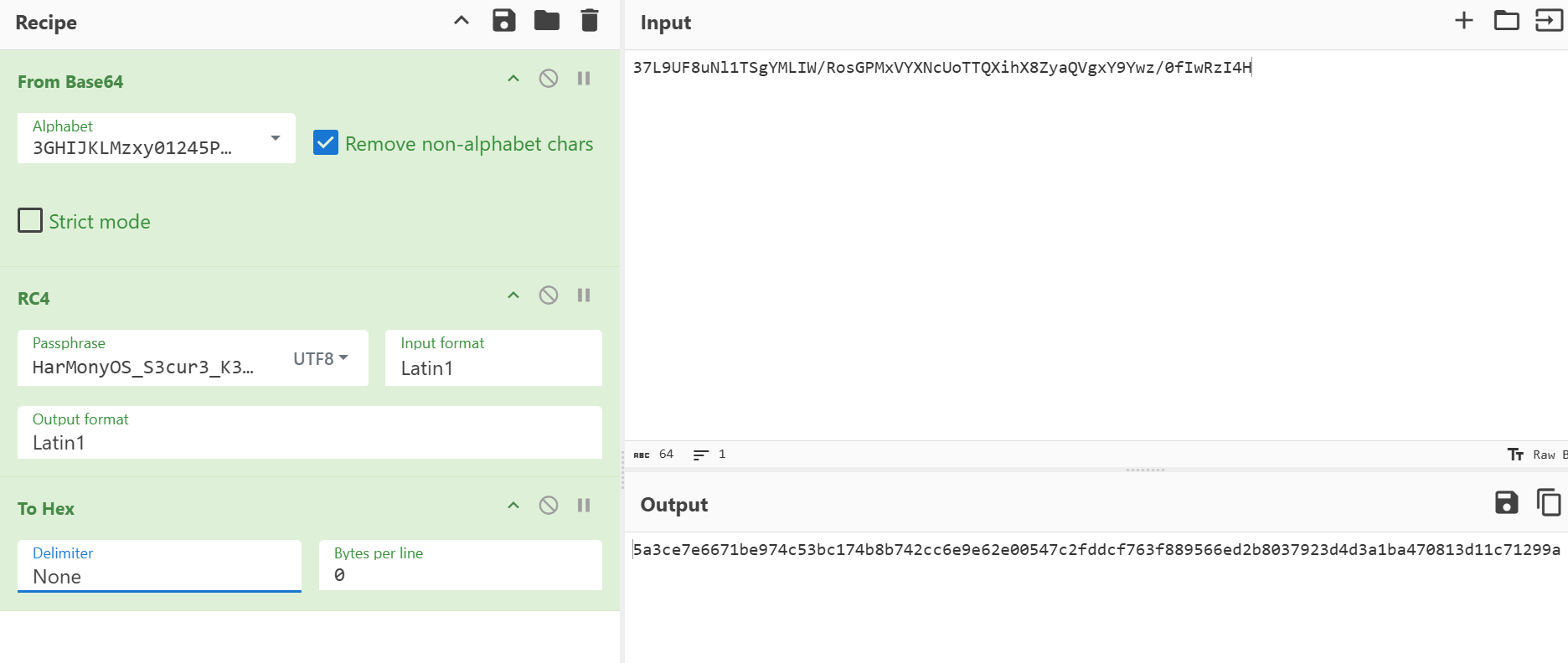The height and width of the screenshot is (663, 1568).
Task: Open the Base64 Alphabet dropdown
Action: (275, 138)
